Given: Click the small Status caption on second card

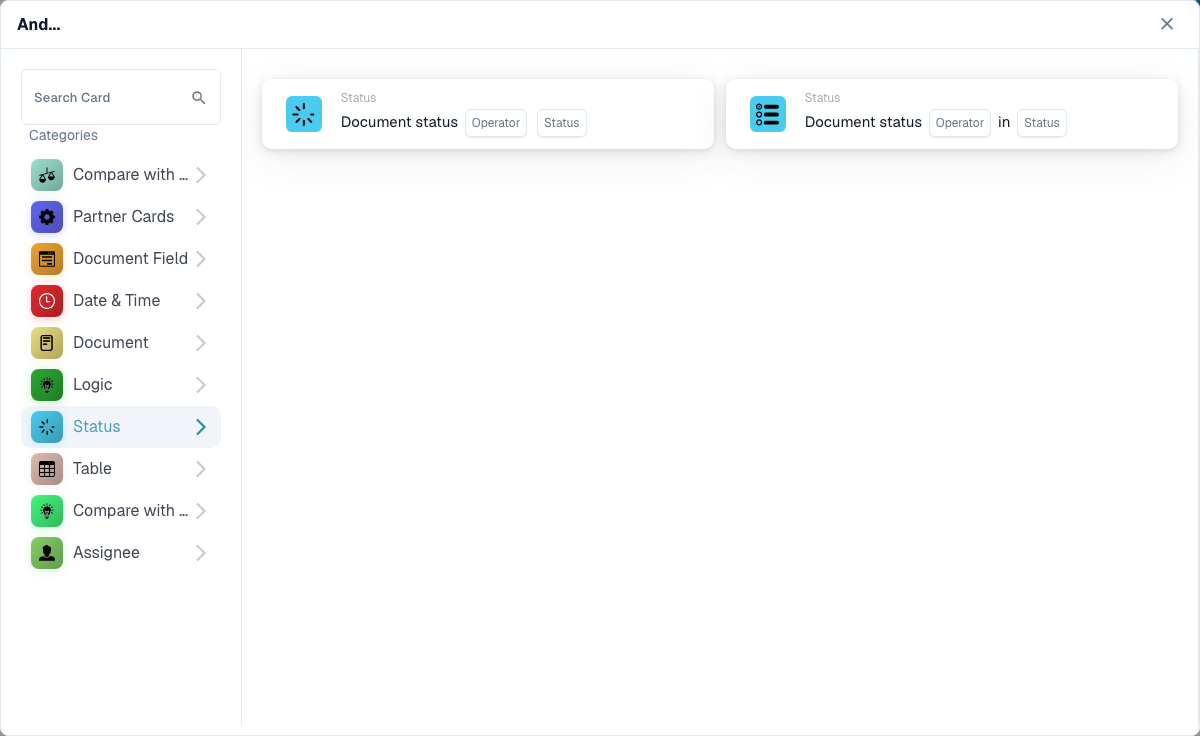Looking at the screenshot, I should (x=822, y=98).
